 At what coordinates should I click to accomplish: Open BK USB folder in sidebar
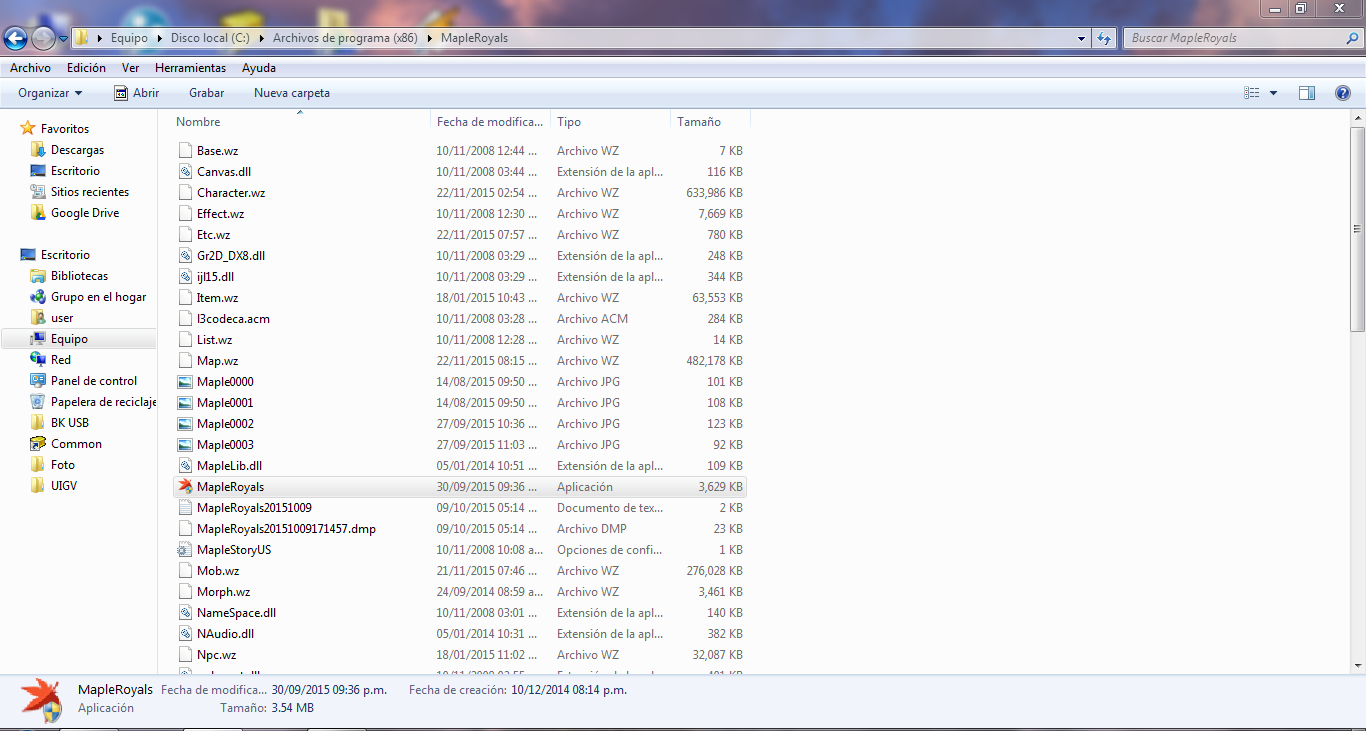click(x=70, y=423)
